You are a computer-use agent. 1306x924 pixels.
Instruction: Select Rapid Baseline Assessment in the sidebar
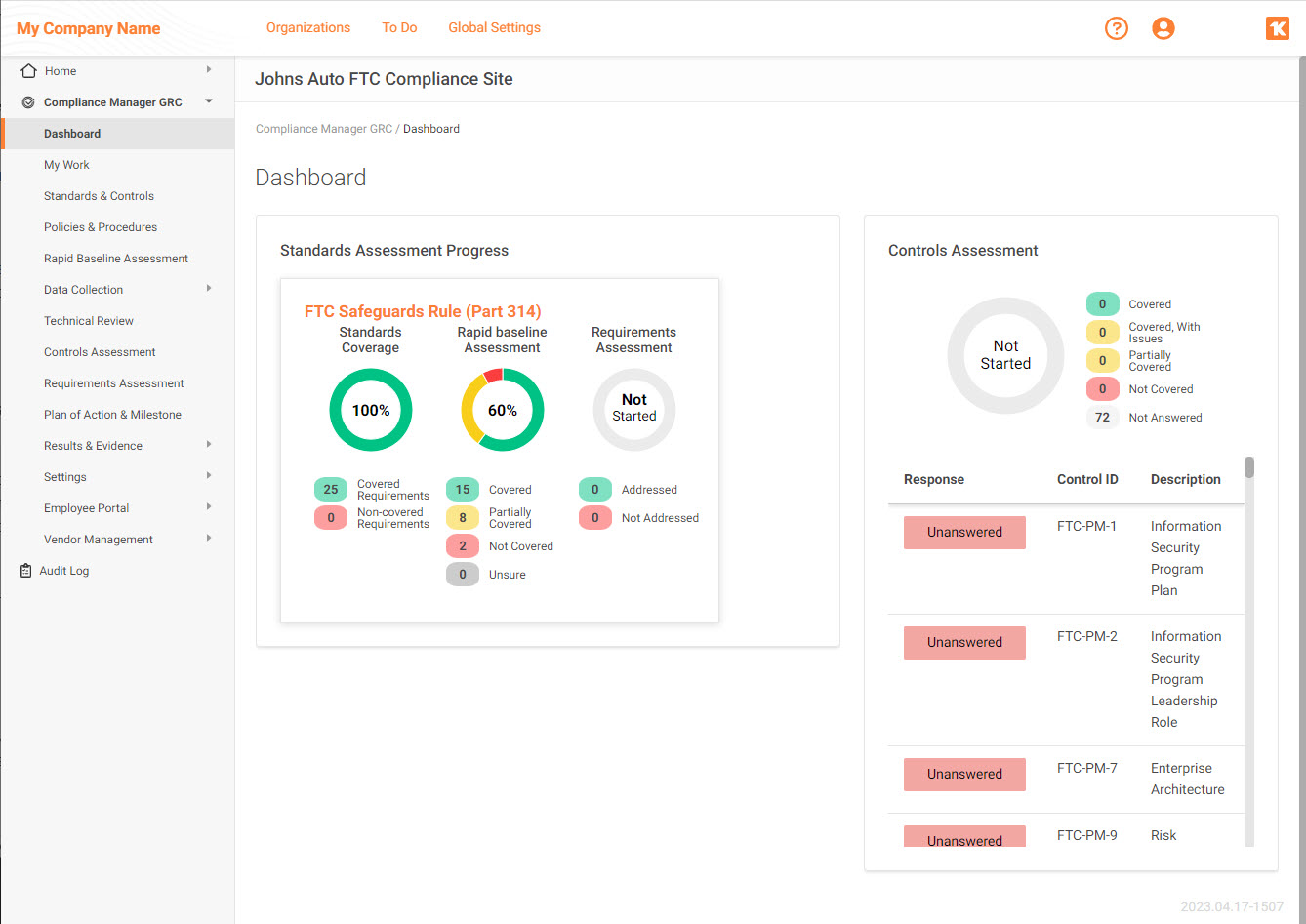point(115,258)
